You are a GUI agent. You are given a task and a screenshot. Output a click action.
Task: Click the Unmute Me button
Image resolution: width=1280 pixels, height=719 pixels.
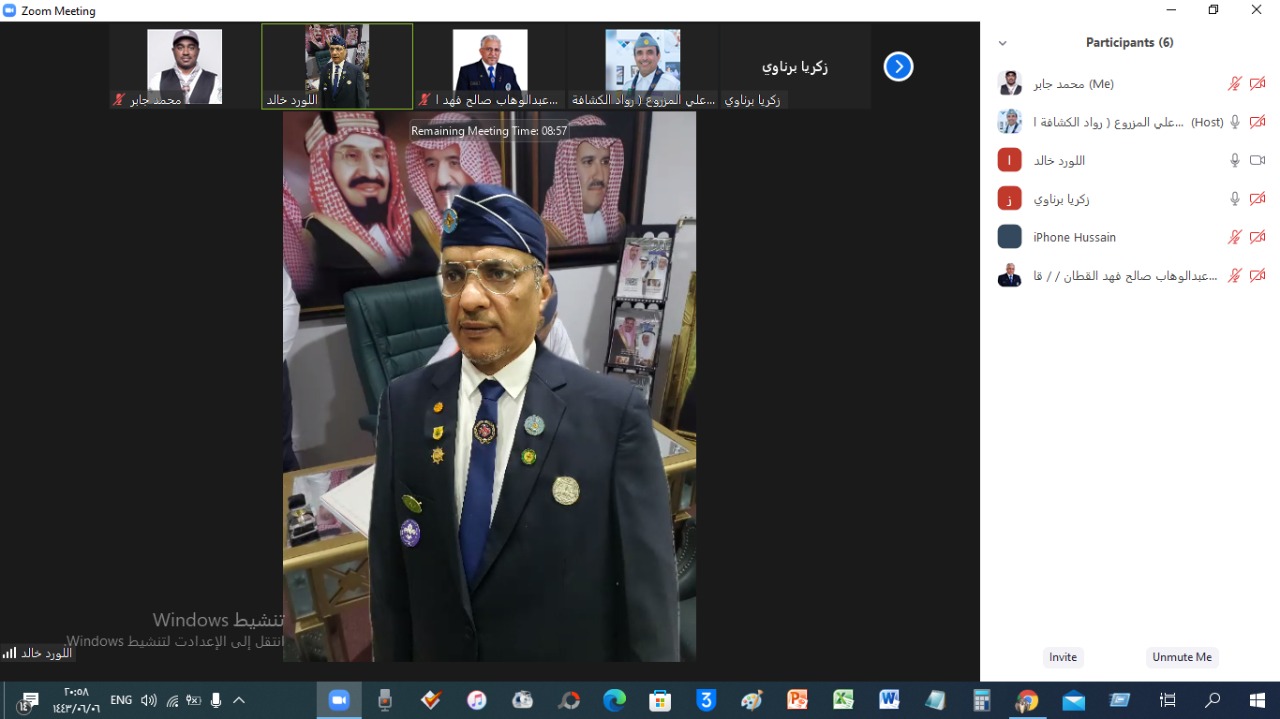1182,657
